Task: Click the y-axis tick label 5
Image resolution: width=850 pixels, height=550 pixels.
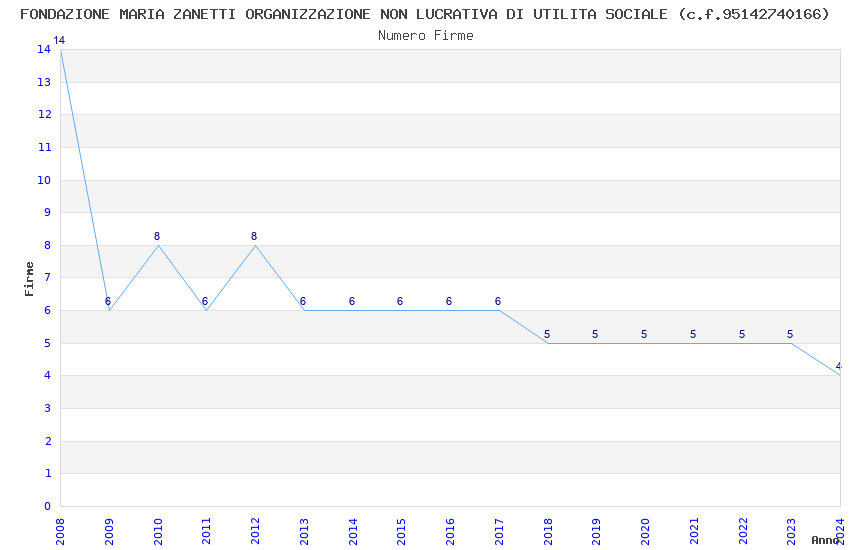Action: coord(47,343)
